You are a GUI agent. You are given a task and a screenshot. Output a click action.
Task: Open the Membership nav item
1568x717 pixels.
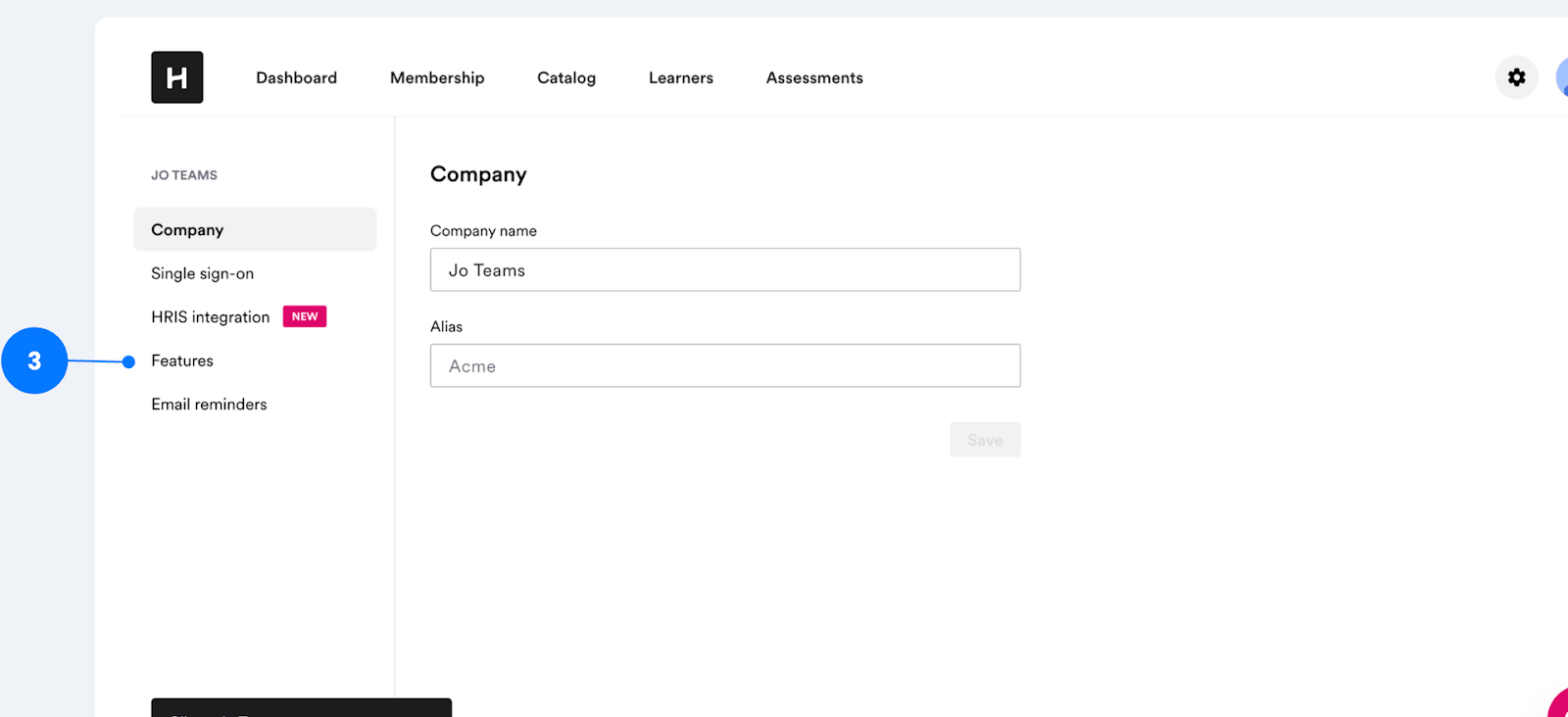pyautogui.click(x=437, y=77)
